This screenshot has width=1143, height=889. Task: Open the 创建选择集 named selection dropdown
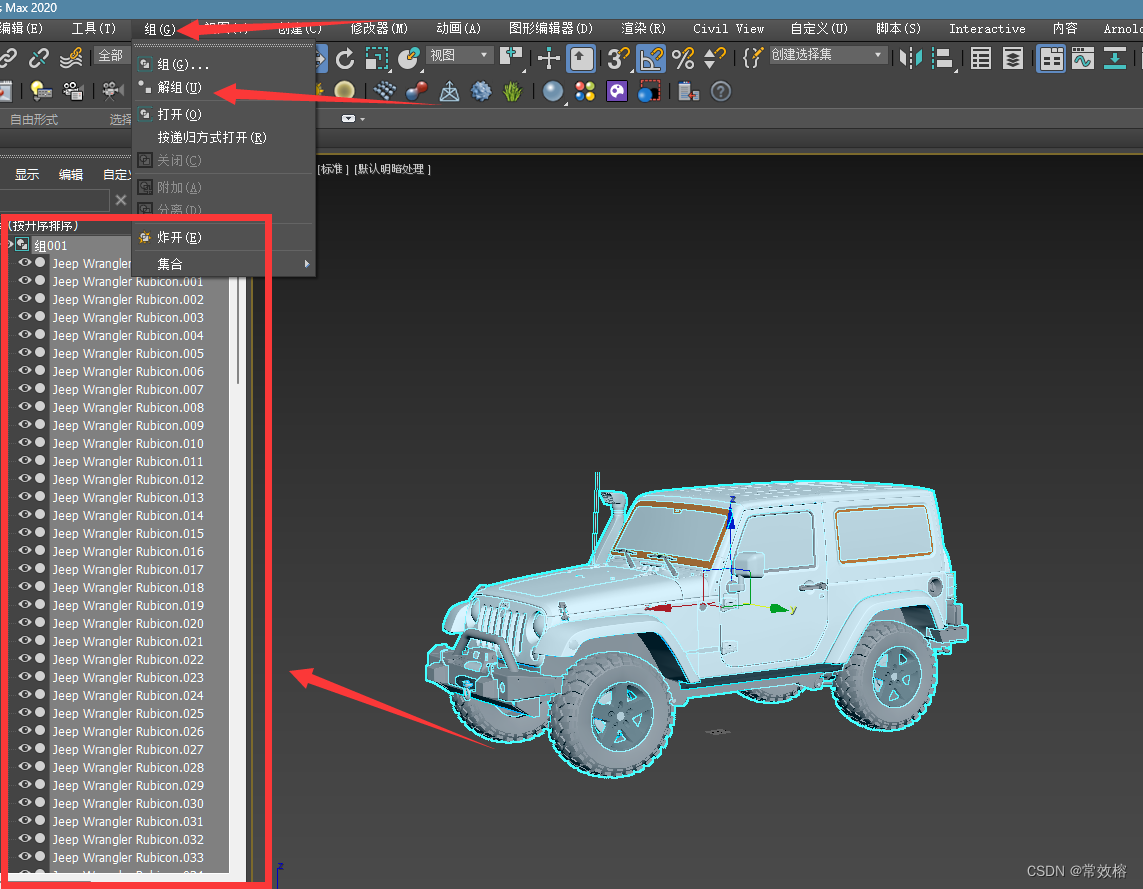click(828, 55)
